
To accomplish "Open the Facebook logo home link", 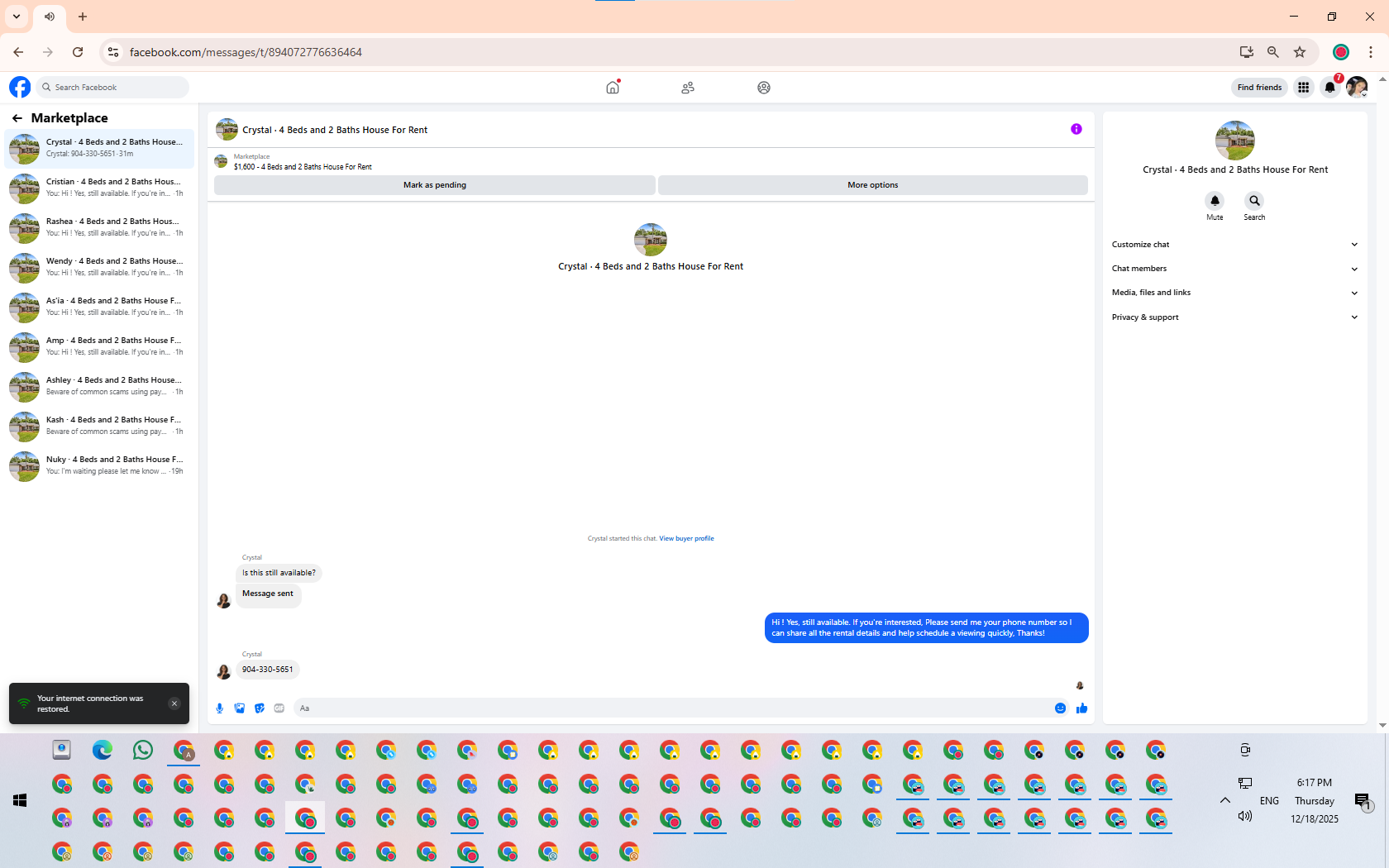I will (20, 87).
